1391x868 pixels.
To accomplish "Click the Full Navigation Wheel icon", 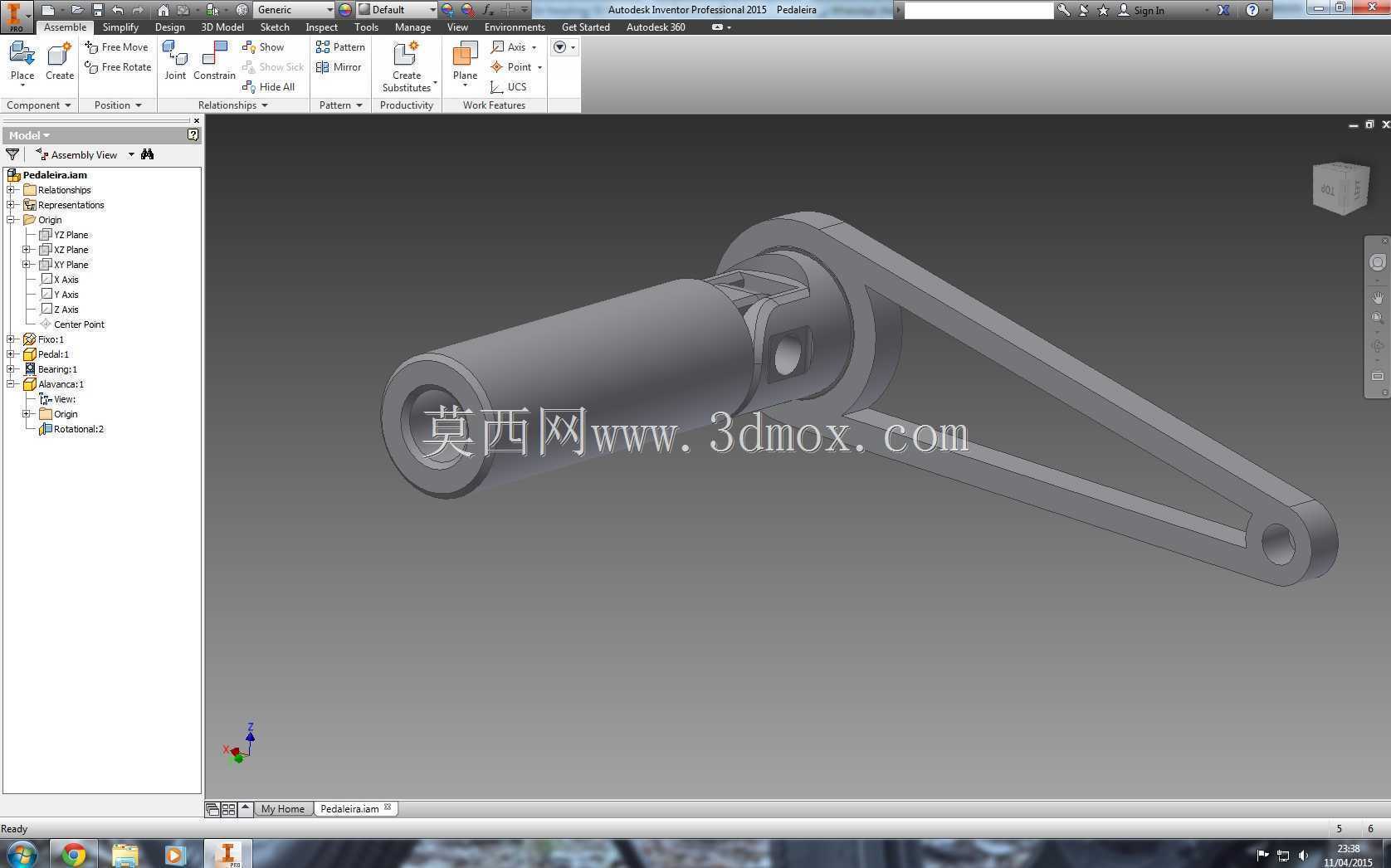I will tap(1378, 262).
